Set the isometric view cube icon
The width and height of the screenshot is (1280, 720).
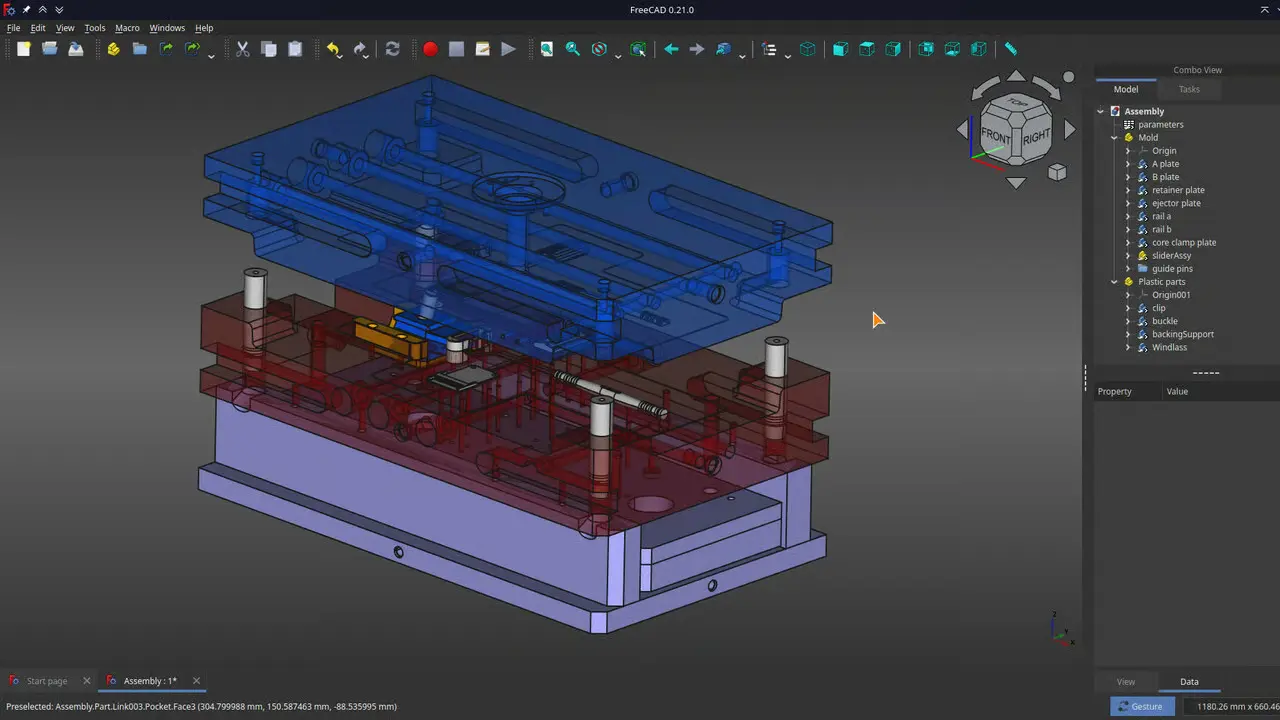click(x=808, y=49)
